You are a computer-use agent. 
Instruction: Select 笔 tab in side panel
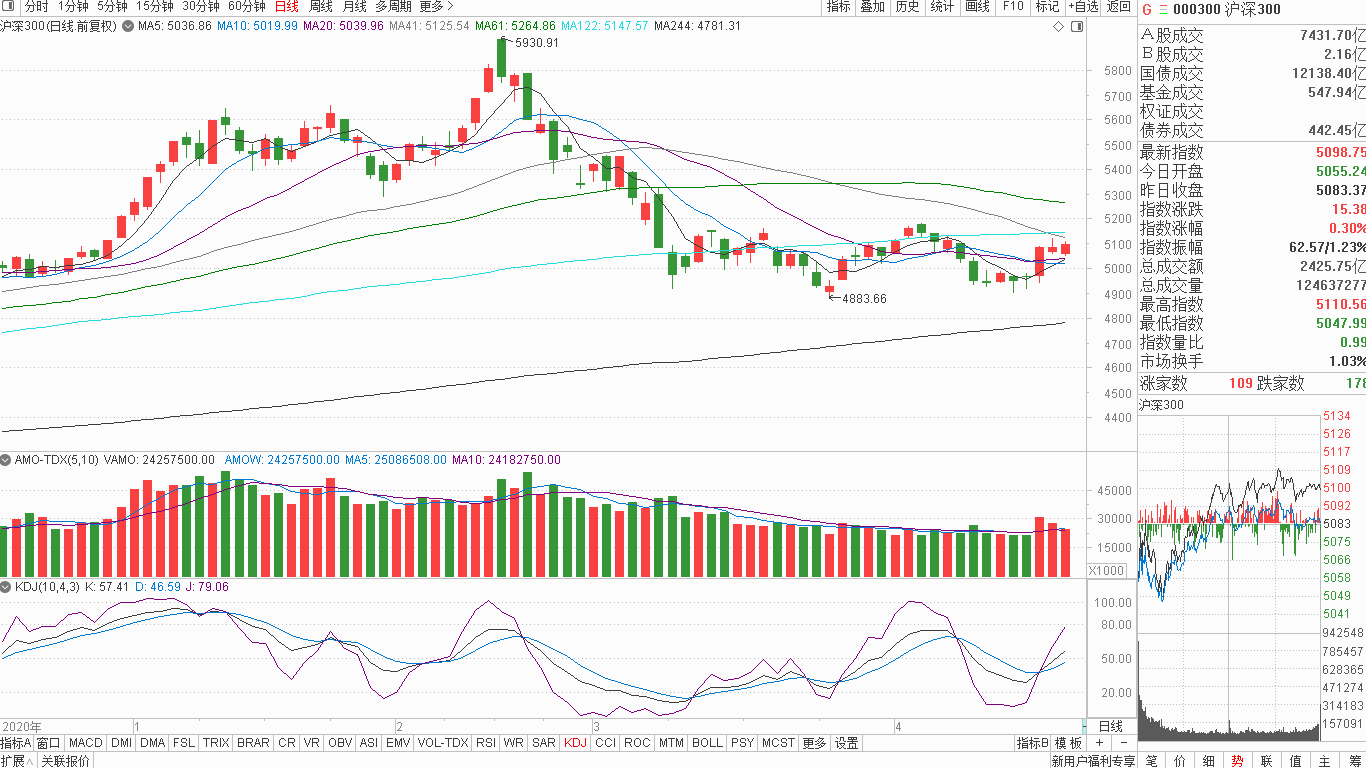(x=1151, y=761)
